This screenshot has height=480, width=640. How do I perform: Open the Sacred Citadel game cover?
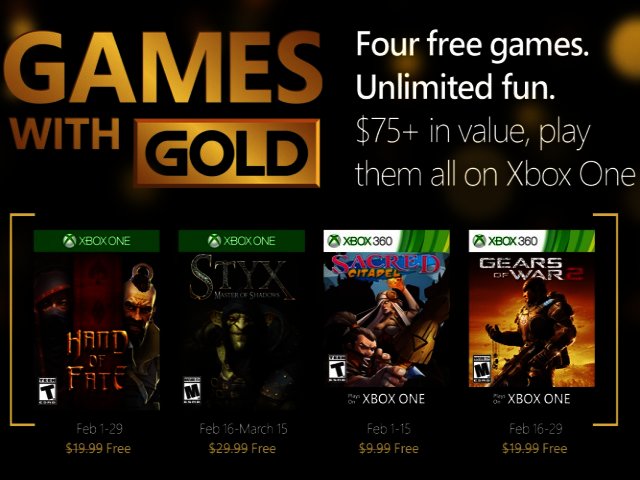387,320
